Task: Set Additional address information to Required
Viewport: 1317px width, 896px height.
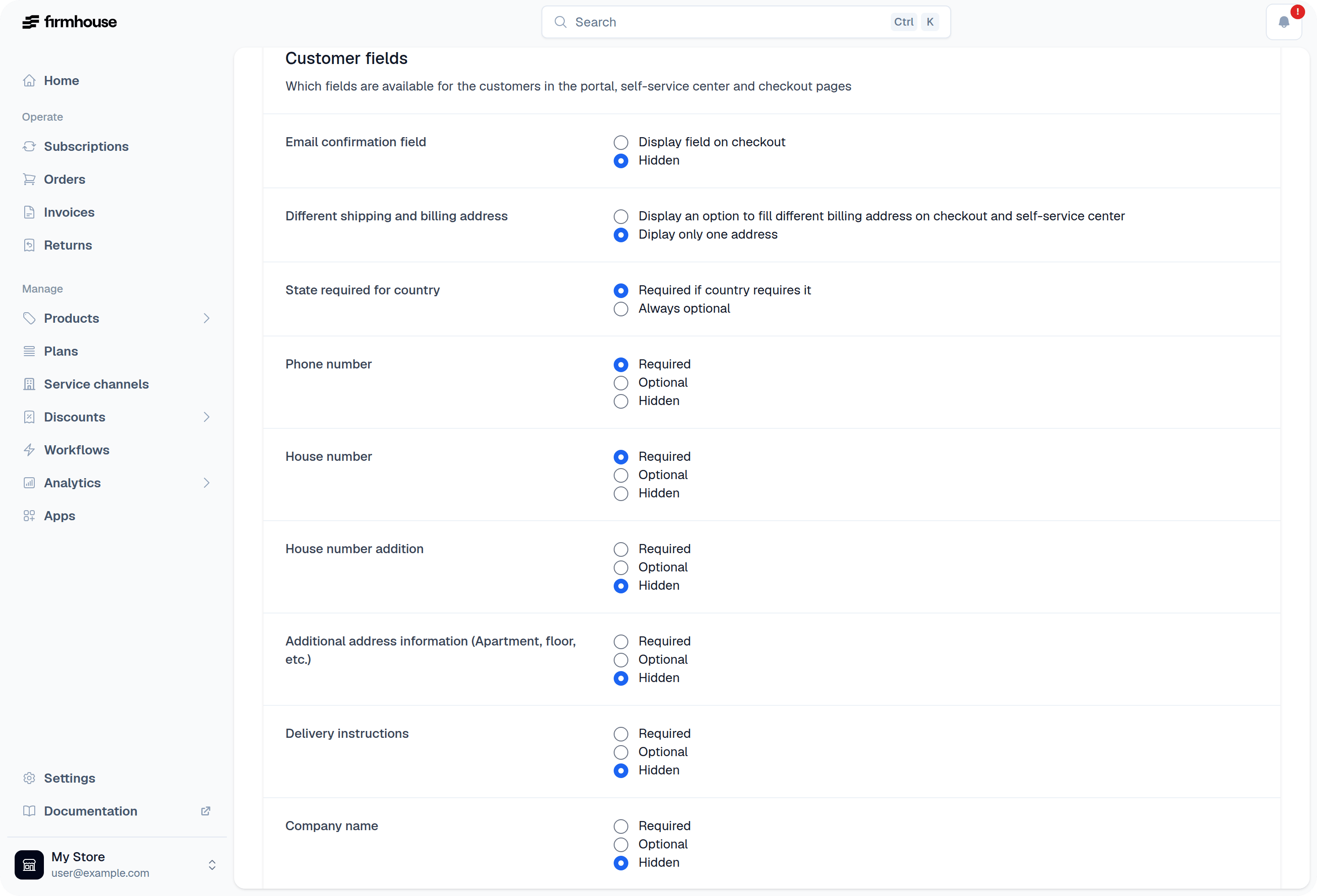Action: (621, 642)
